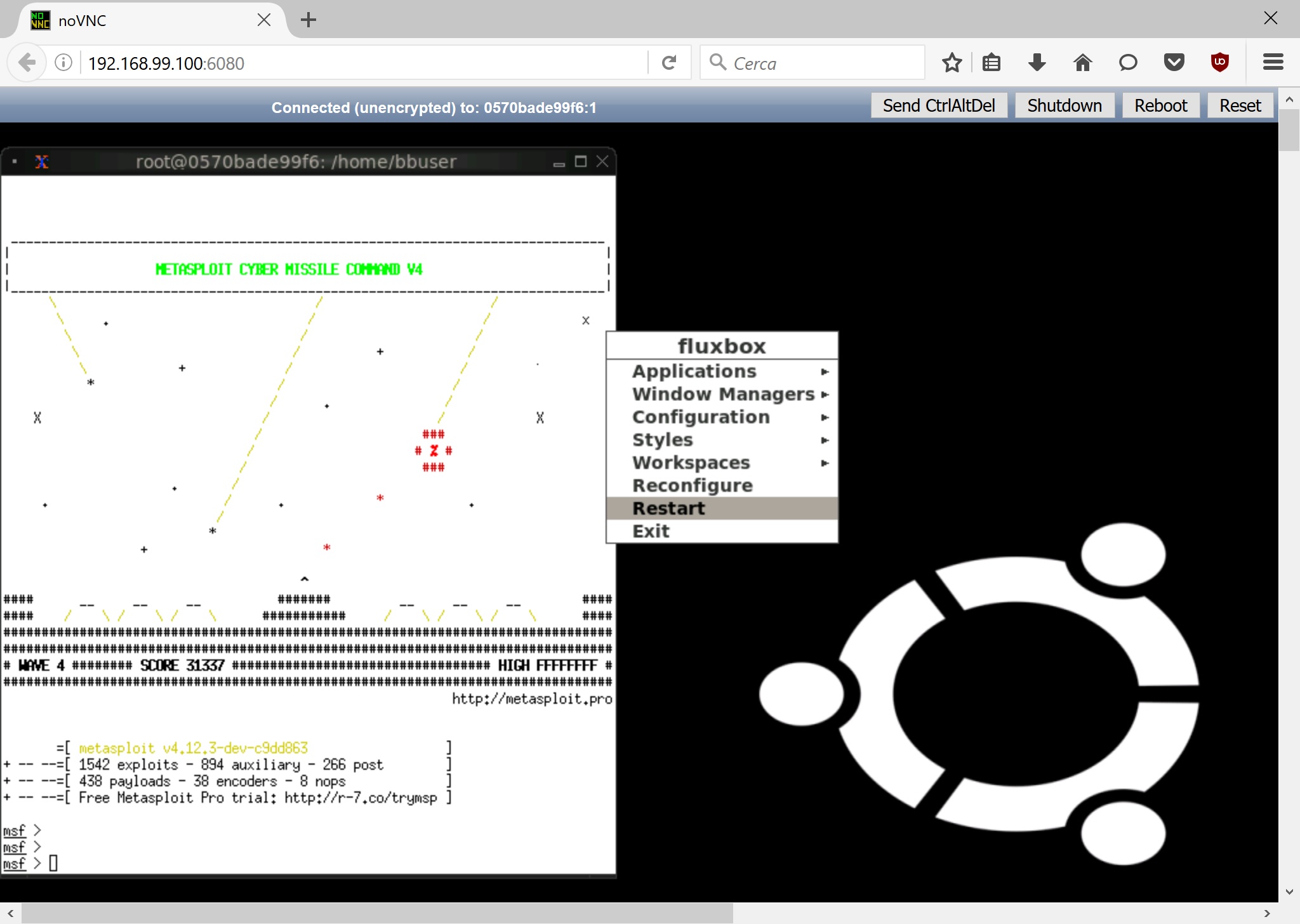The image size is (1300, 924).
Task: Click the sticky dot in terminal title bar
Action: coord(14,162)
